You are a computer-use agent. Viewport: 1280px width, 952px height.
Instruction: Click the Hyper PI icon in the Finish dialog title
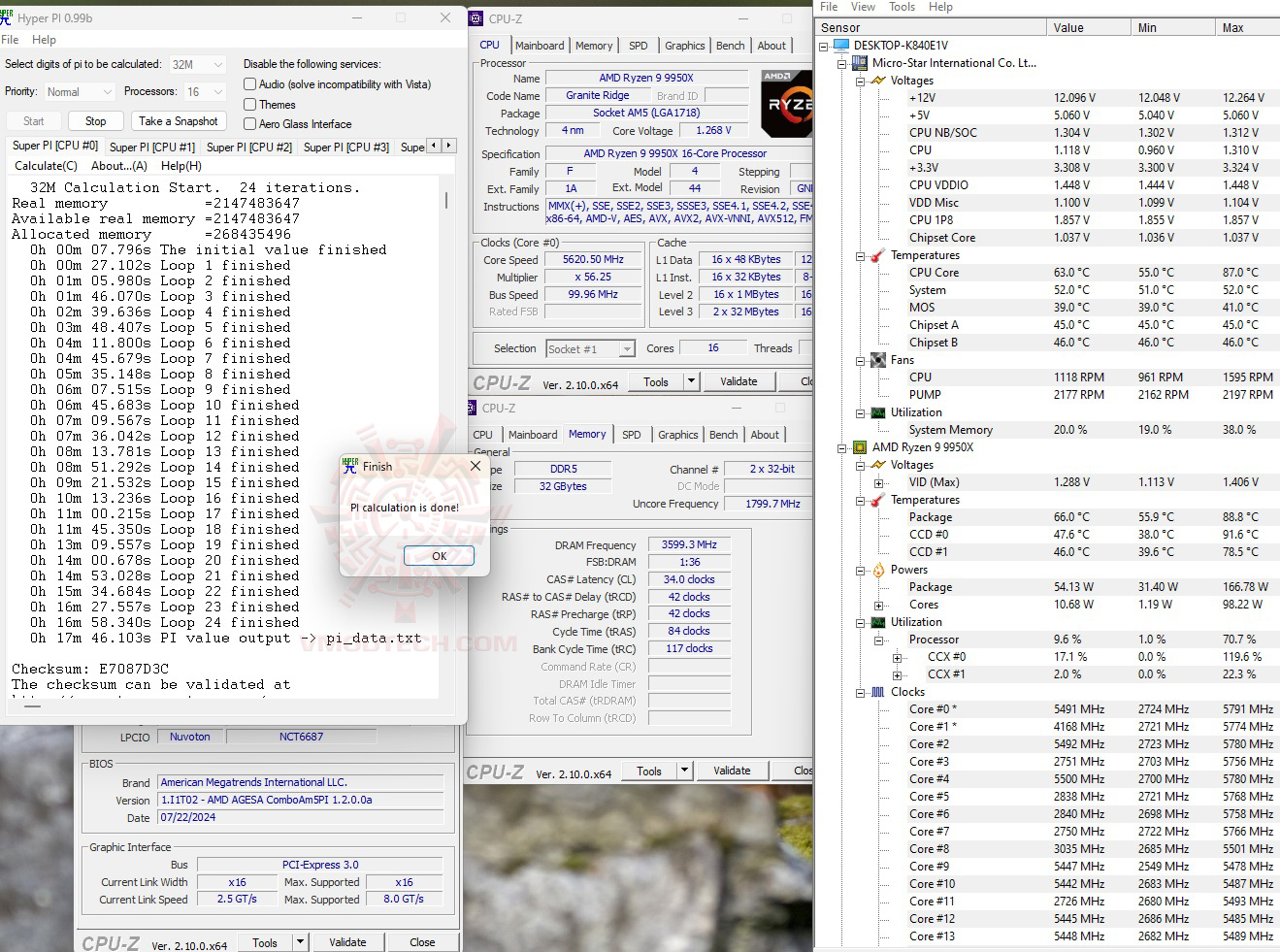(350, 467)
